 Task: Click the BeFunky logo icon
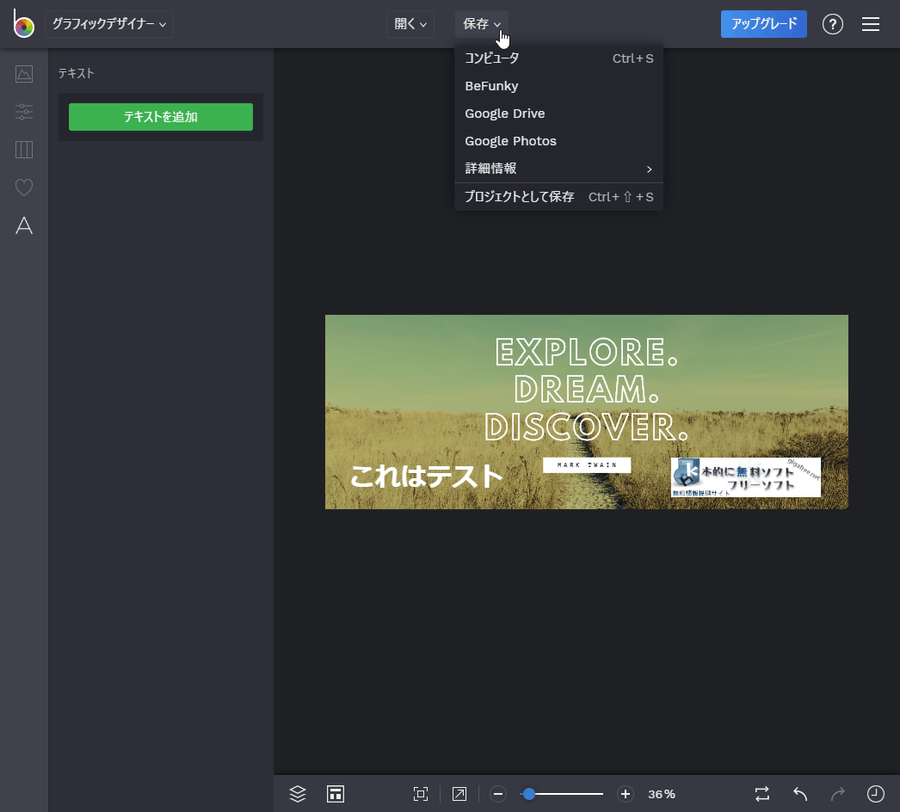pyautogui.click(x=24, y=24)
